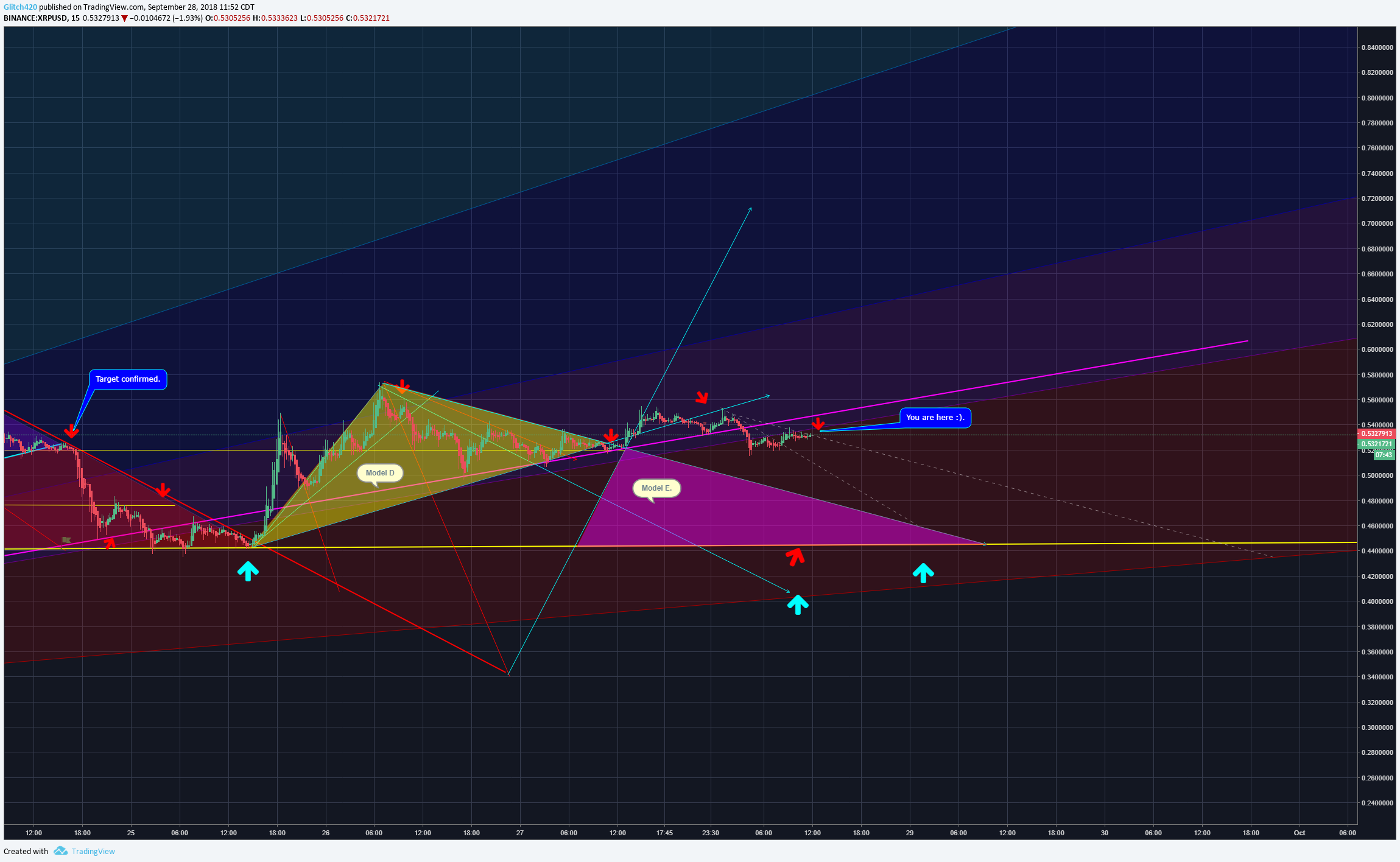This screenshot has width=1400, height=862.
Task: Click the 'Model D' balloon label
Action: (x=380, y=473)
